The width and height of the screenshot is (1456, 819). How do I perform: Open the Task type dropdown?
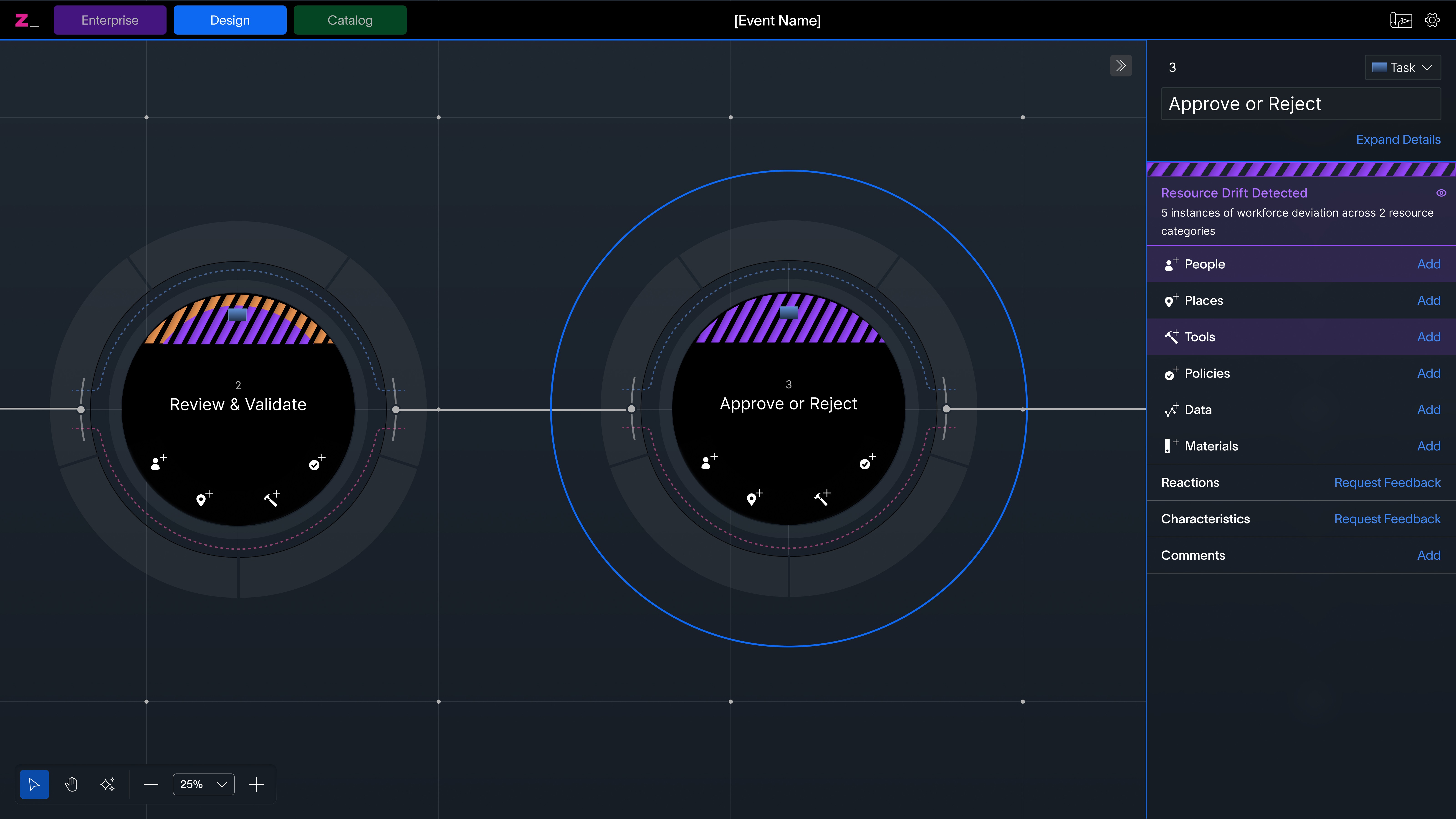(x=1402, y=67)
